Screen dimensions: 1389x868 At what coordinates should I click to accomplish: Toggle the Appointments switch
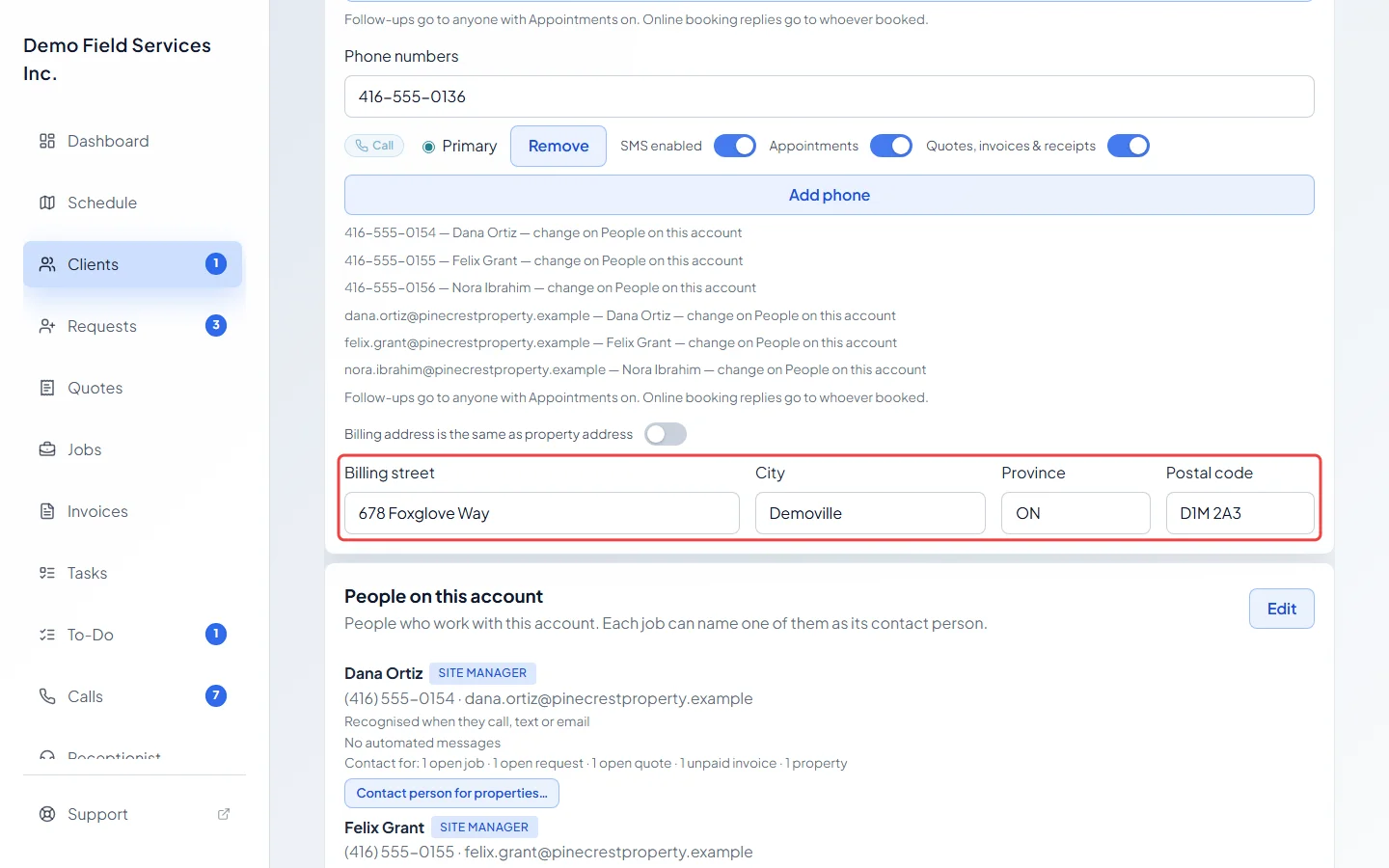pyautogui.click(x=891, y=146)
